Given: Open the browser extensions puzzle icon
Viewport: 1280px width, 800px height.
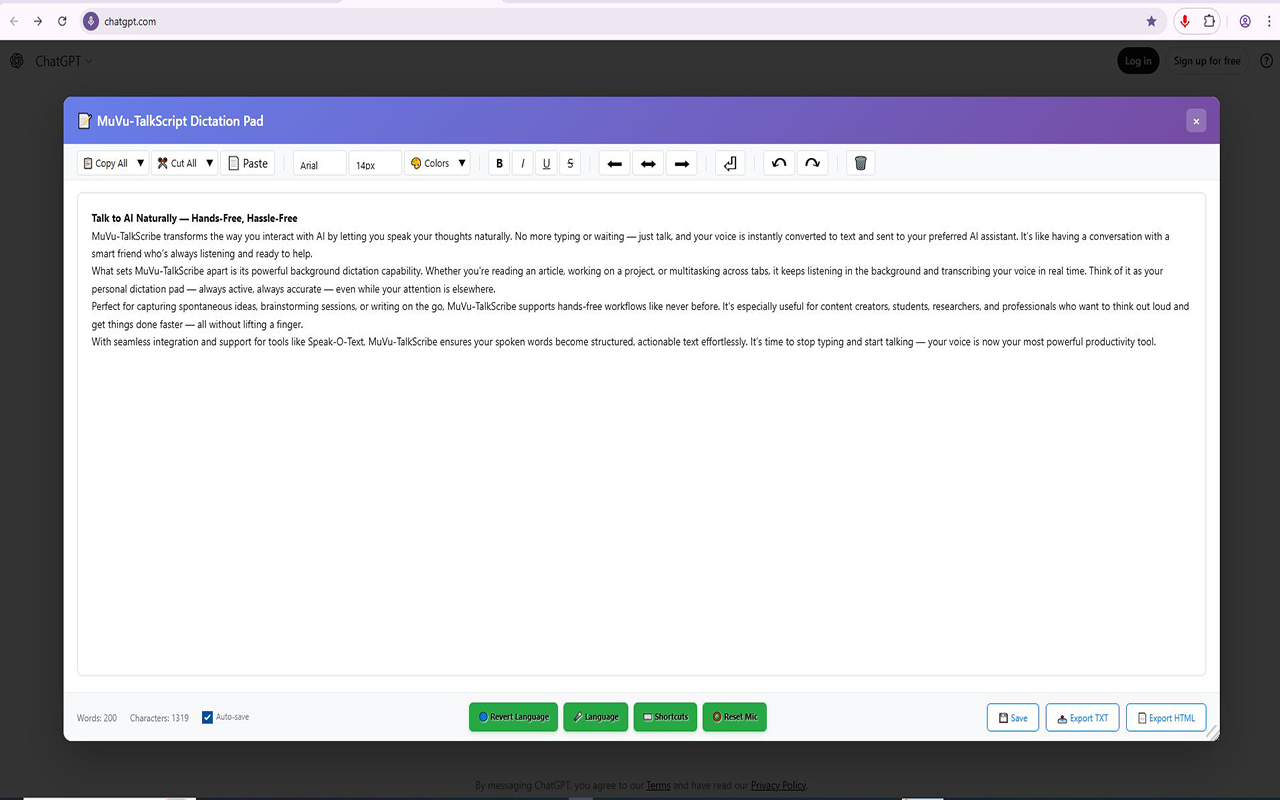Looking at the screenshot, I should [x=1210, y=21].
